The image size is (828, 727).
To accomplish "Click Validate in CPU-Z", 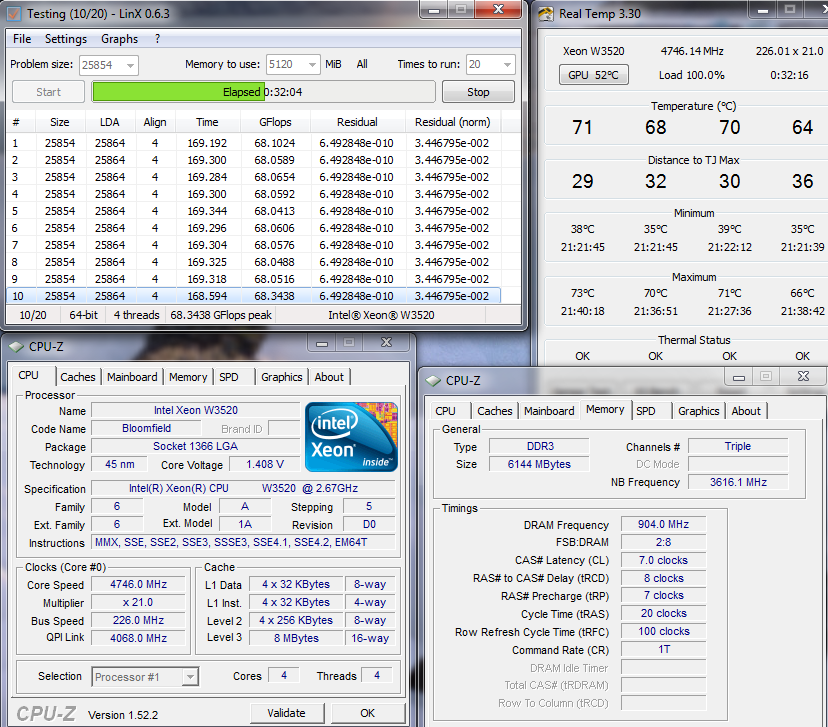I will (286, 713).
